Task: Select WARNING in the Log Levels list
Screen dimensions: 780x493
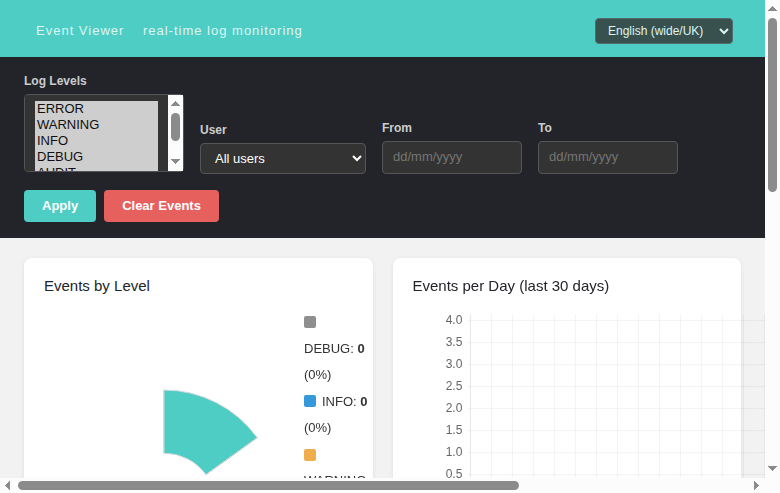Action: click(x=97, y=124)
